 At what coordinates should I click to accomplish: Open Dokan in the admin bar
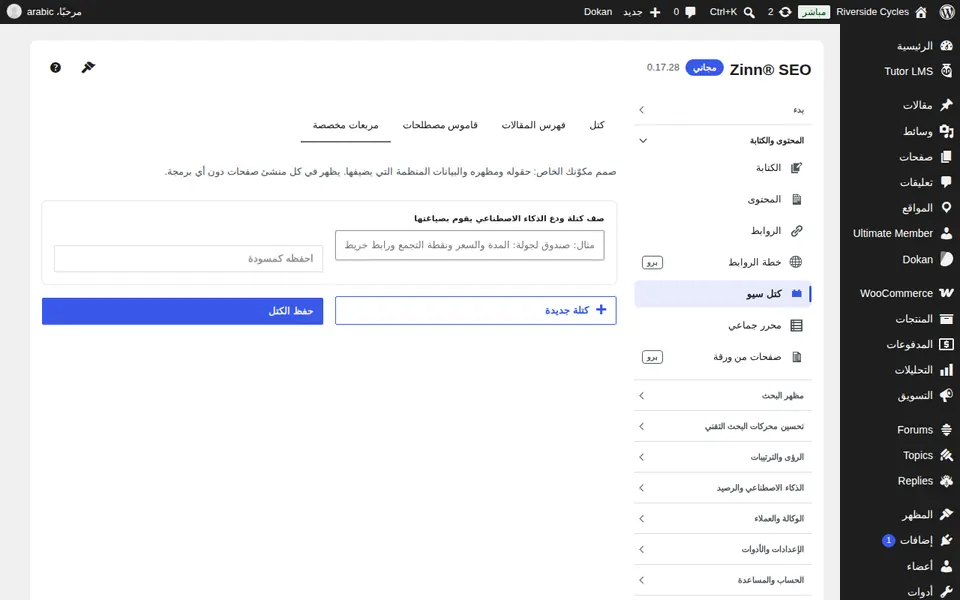(598, 12)
